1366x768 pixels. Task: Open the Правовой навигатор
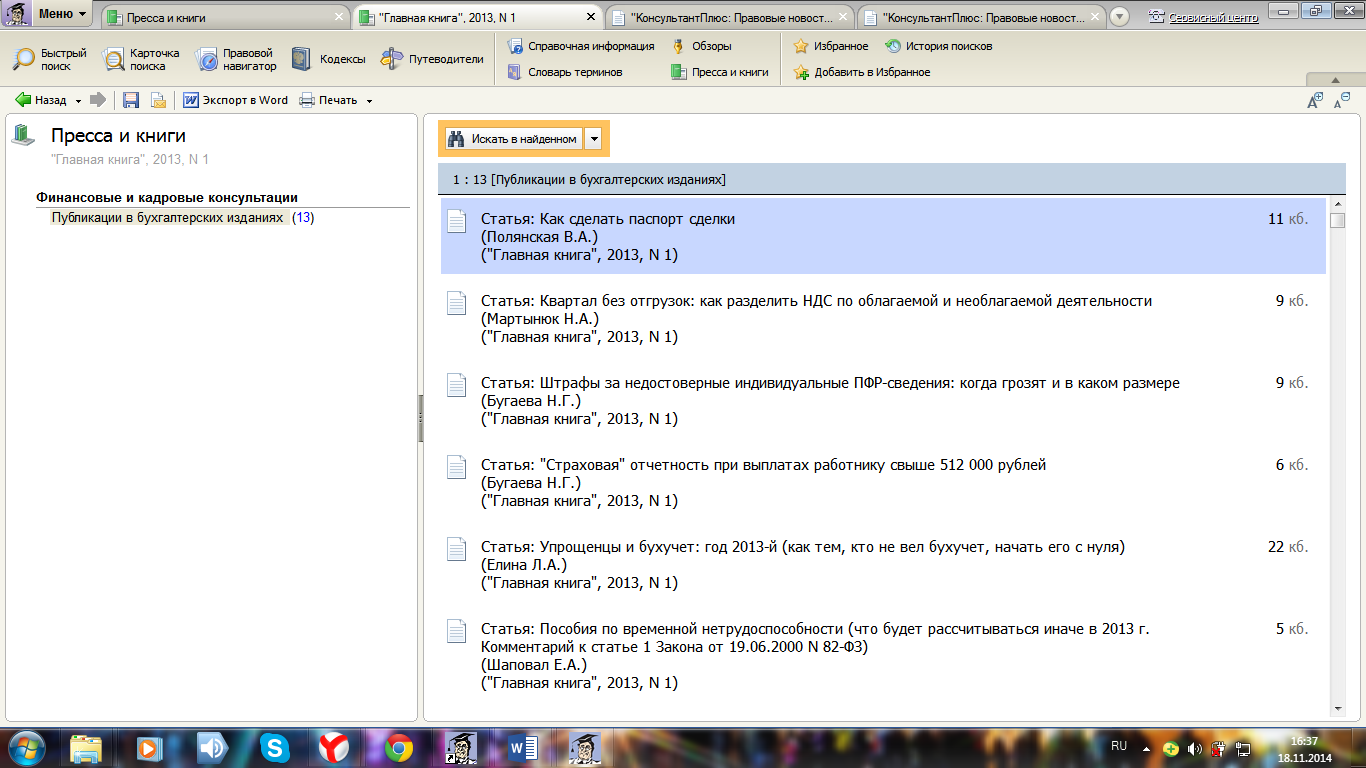point(236,59)
